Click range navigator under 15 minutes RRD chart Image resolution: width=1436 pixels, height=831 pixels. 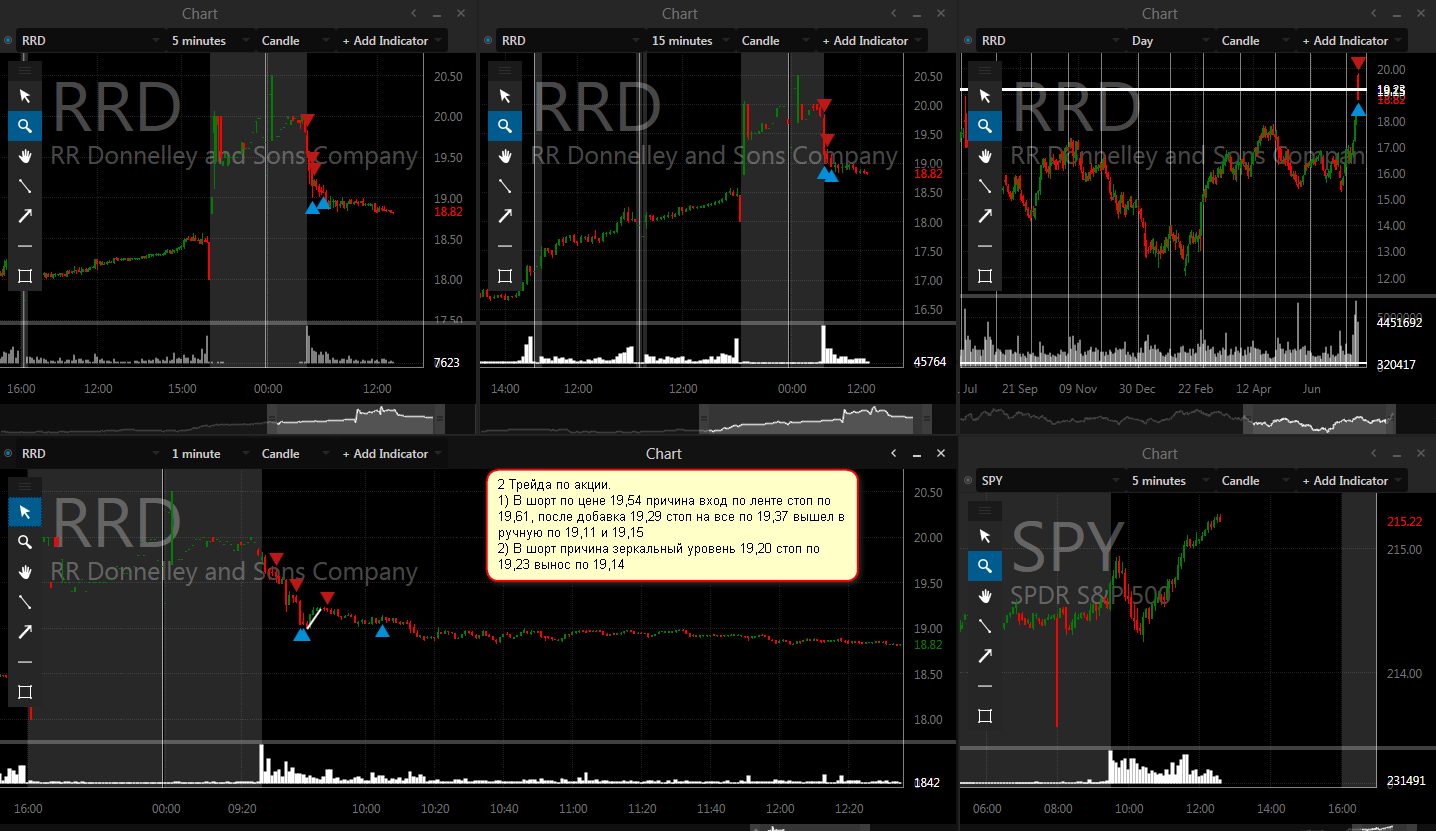tap(814, 418)
